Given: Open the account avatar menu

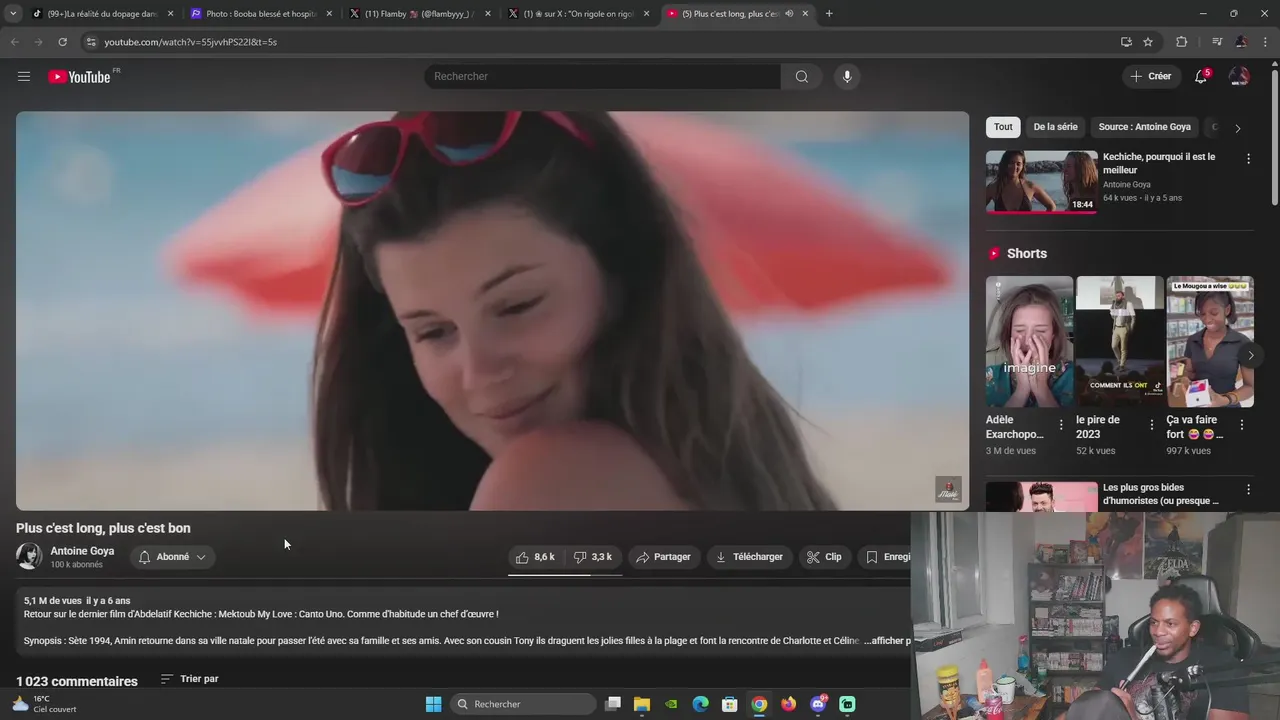Looking at the screenshot, I should click(x=1239, y=76).
